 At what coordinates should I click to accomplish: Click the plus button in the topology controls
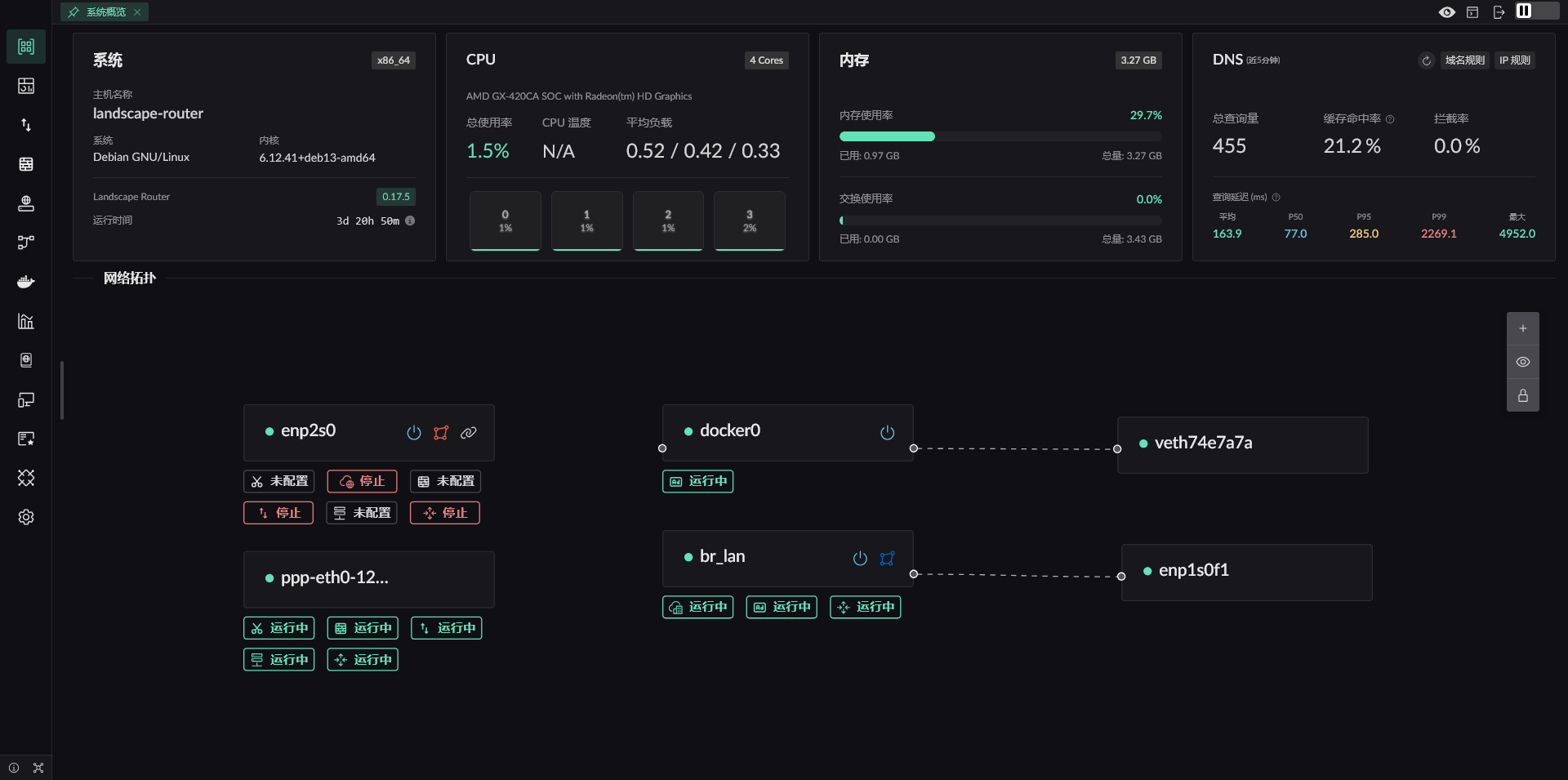(1522, 328)
